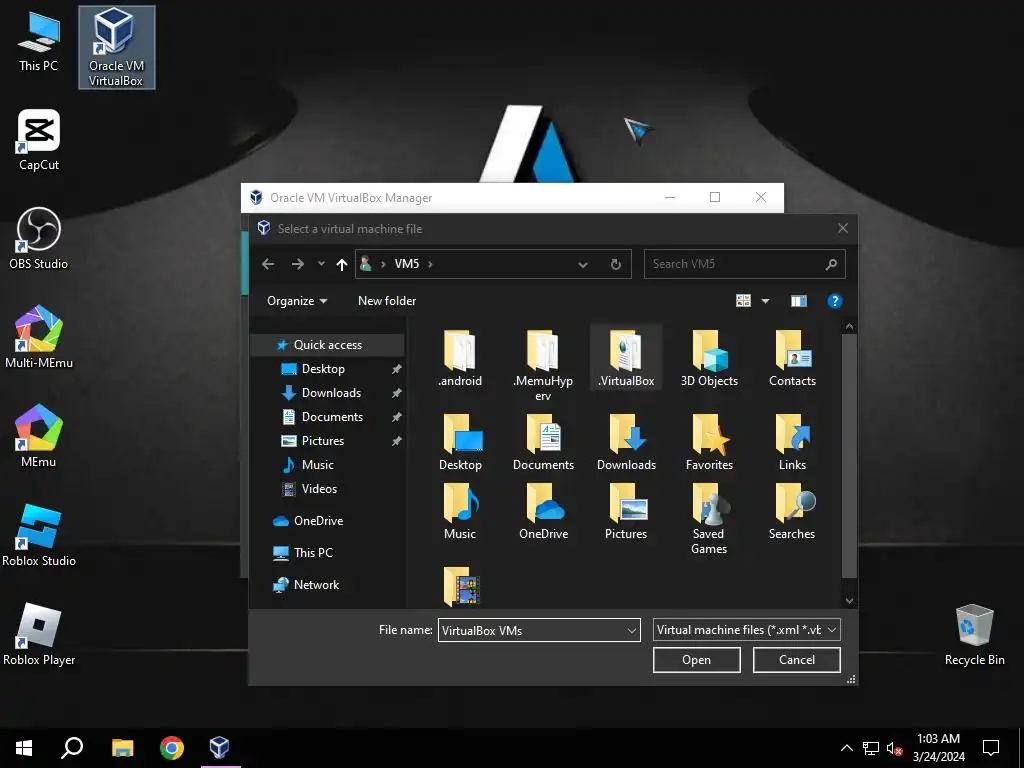Screen dimensions: 1024x768
Task: Select Network in navigation pane
Action: 316,584
